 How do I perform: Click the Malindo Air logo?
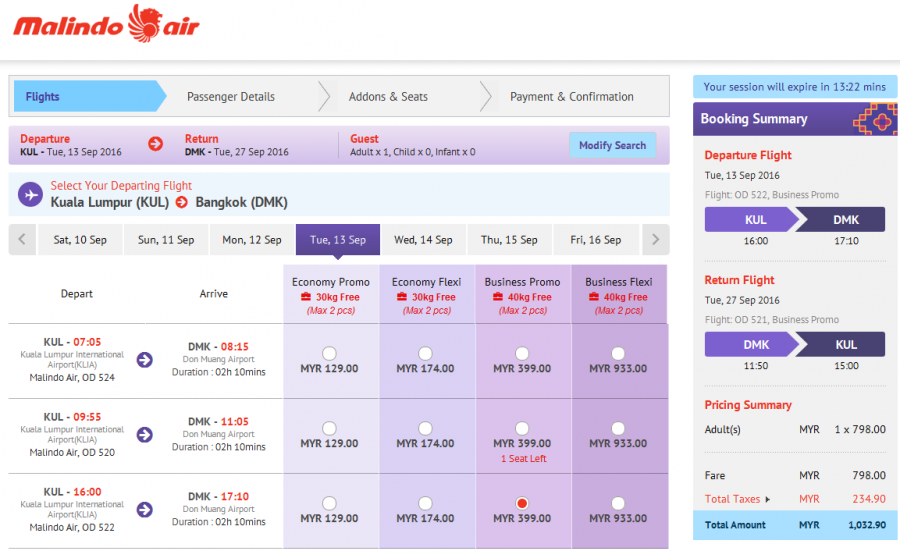tap(106, 24)
